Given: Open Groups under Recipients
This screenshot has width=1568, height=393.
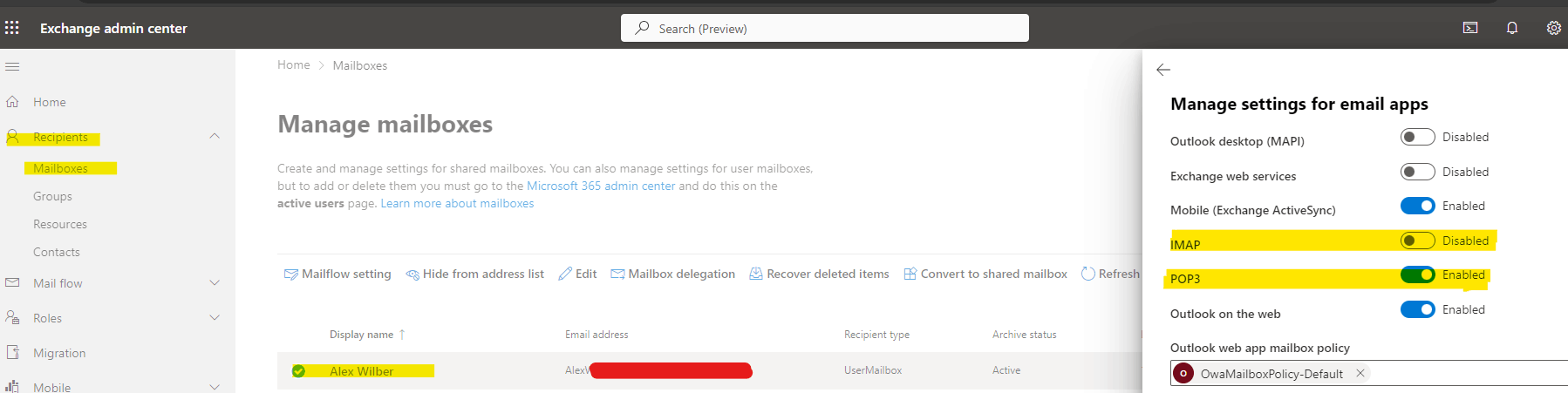Looking at the screenshot, I should tap(52, 196).
